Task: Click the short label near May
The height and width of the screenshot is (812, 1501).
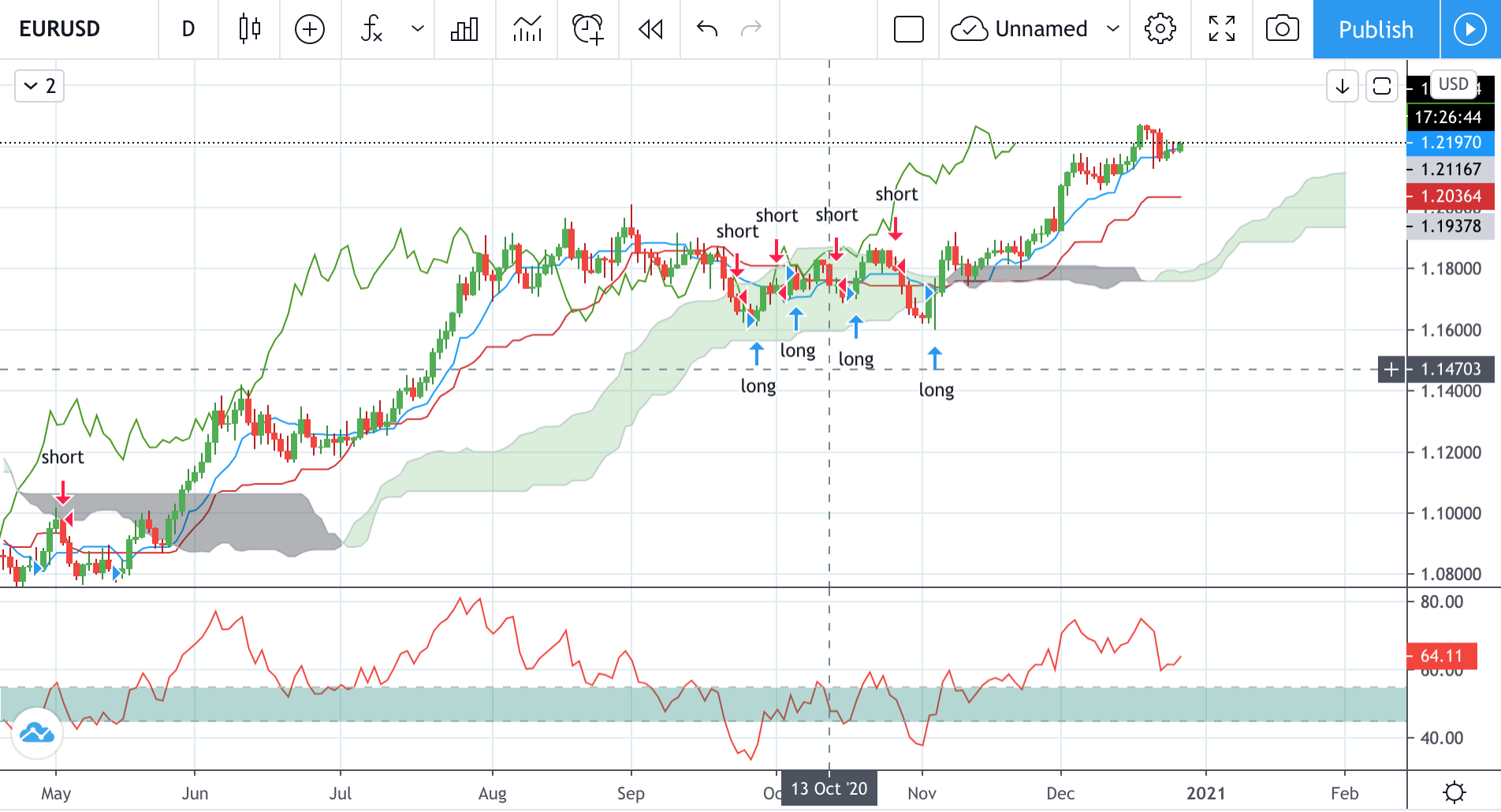Action: (62, 457)
